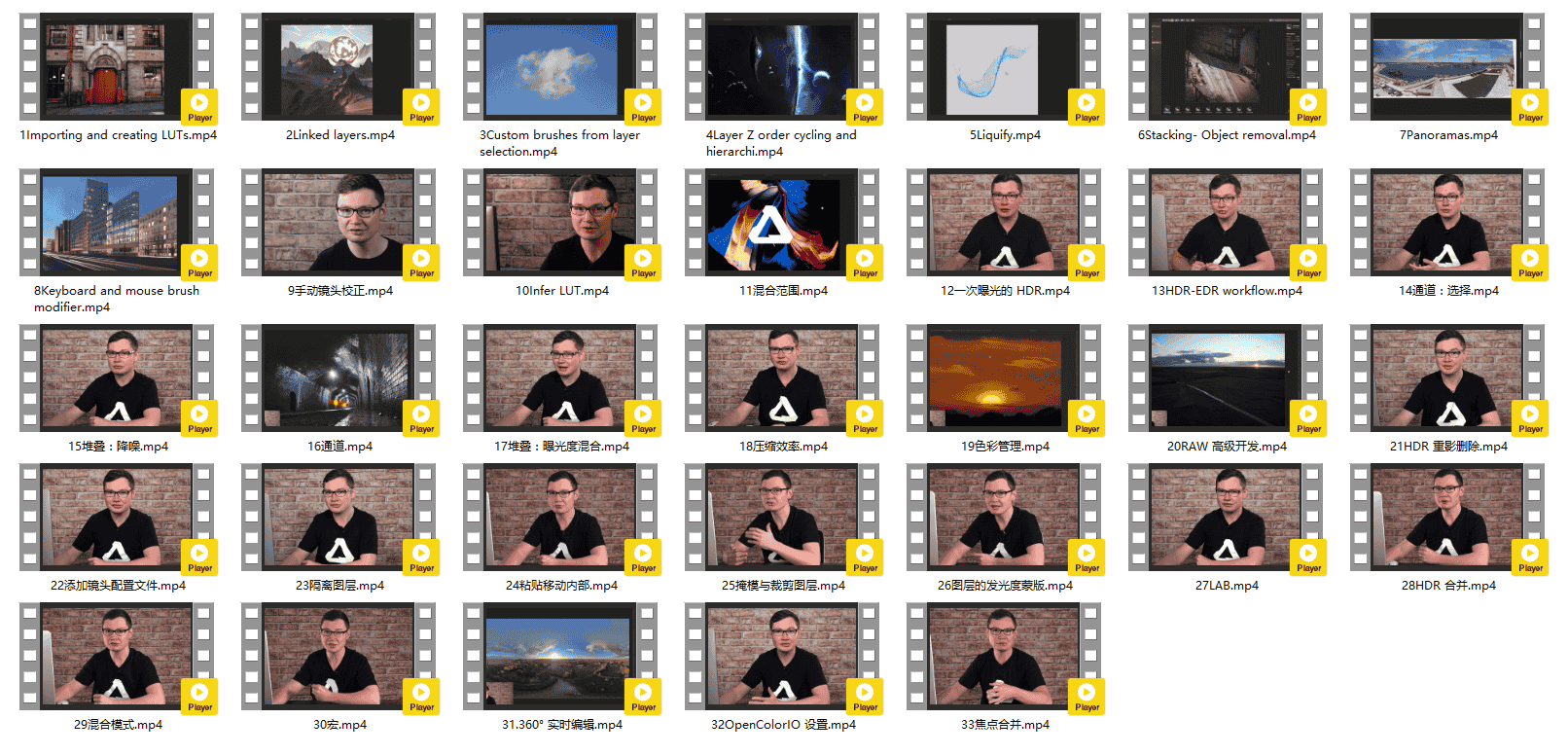This screenshot has height=755, width=1568.
Task: Select the 32OpenColorIO 设置.mp4 video icon
Action: click(782, 657)
